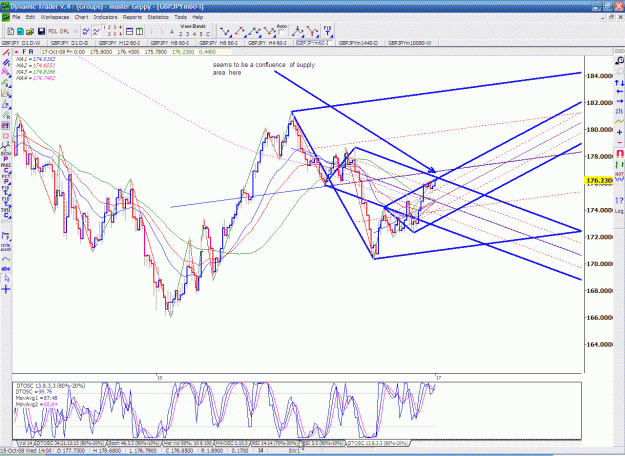Click the PDL toolbar button
The image size is (625, 456).
point(53,31)
